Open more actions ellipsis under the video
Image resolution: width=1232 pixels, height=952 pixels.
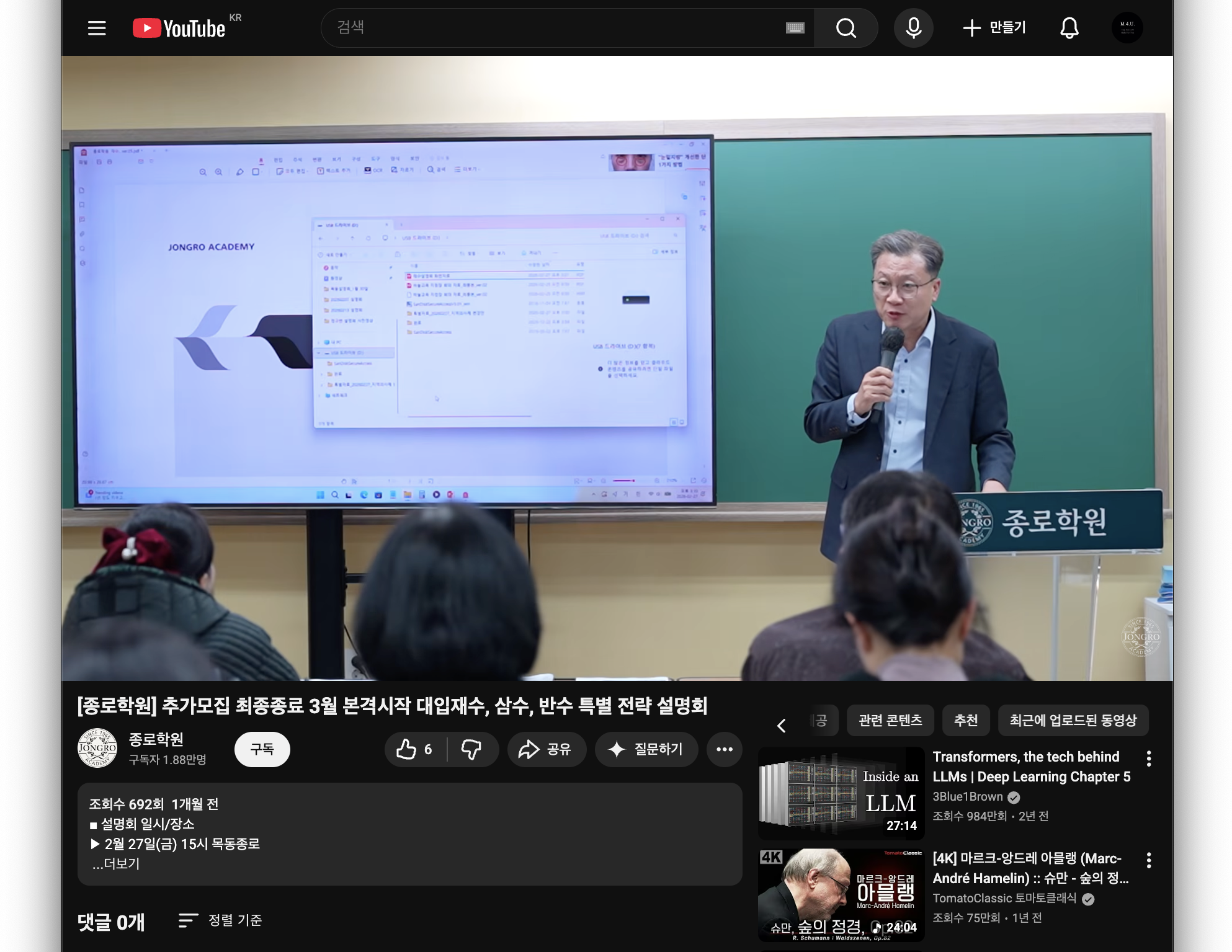[724, 749]
